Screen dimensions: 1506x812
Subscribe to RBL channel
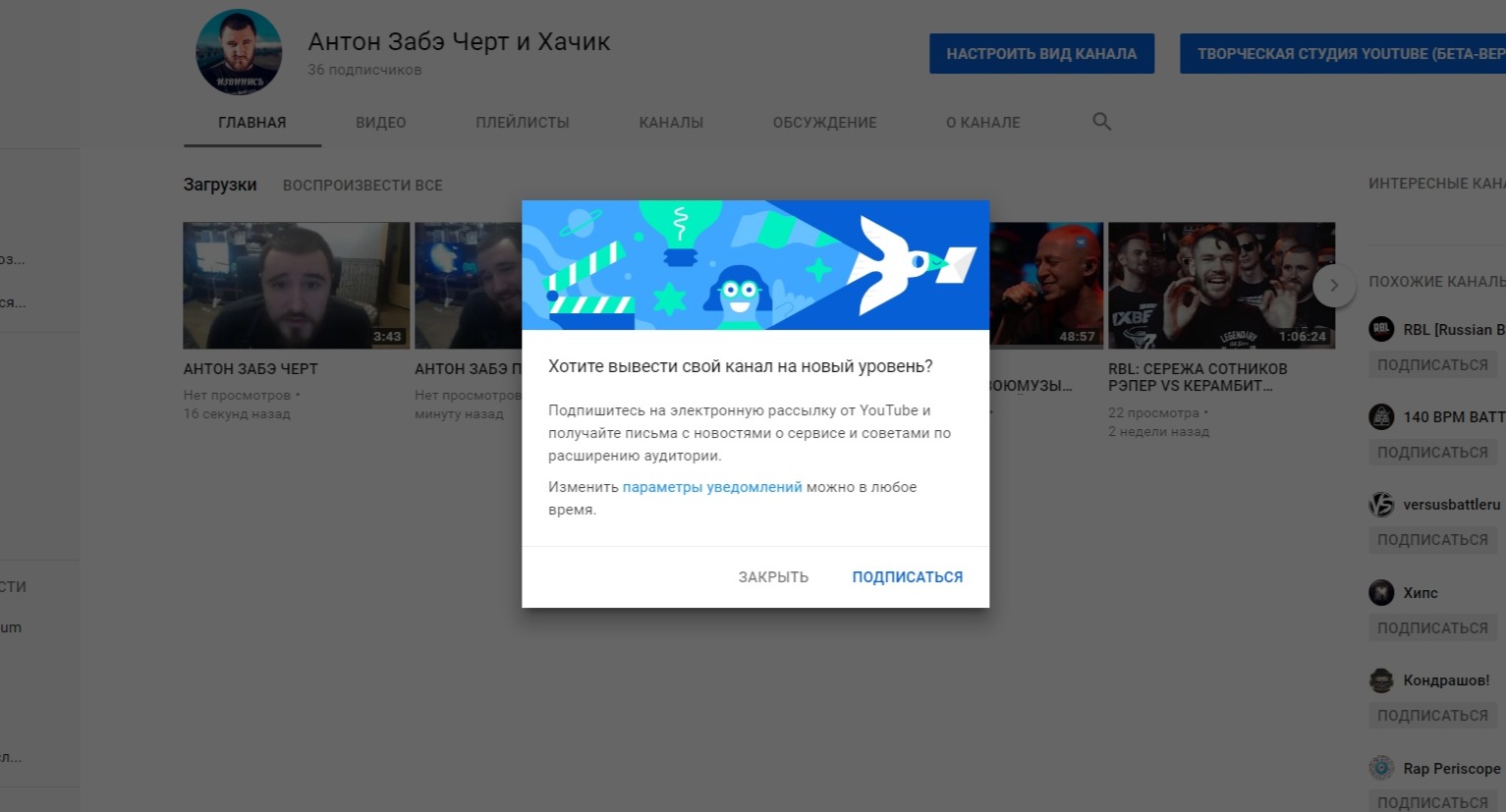tap(1432, 365)
